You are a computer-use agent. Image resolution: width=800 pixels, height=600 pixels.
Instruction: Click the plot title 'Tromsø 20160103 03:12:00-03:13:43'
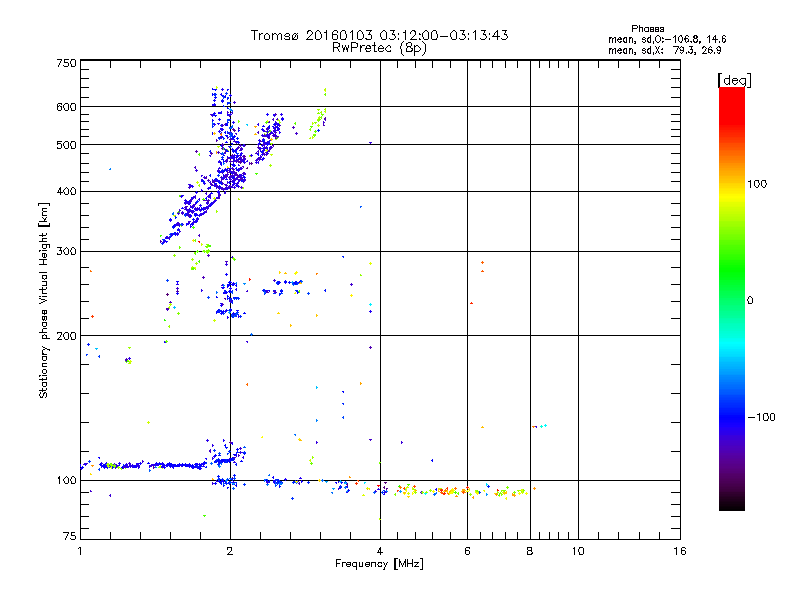[379, 35]
